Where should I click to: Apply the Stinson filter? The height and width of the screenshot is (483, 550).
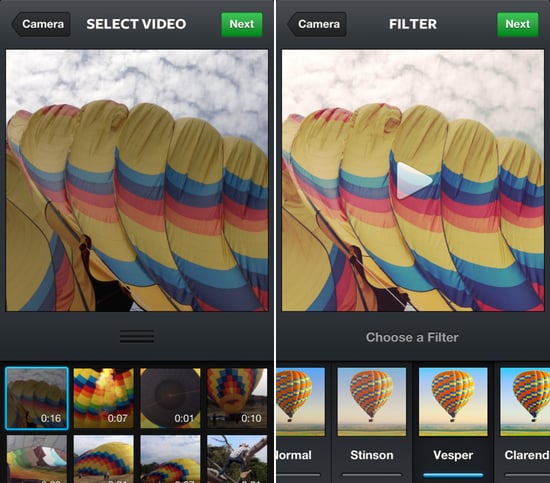372,402
